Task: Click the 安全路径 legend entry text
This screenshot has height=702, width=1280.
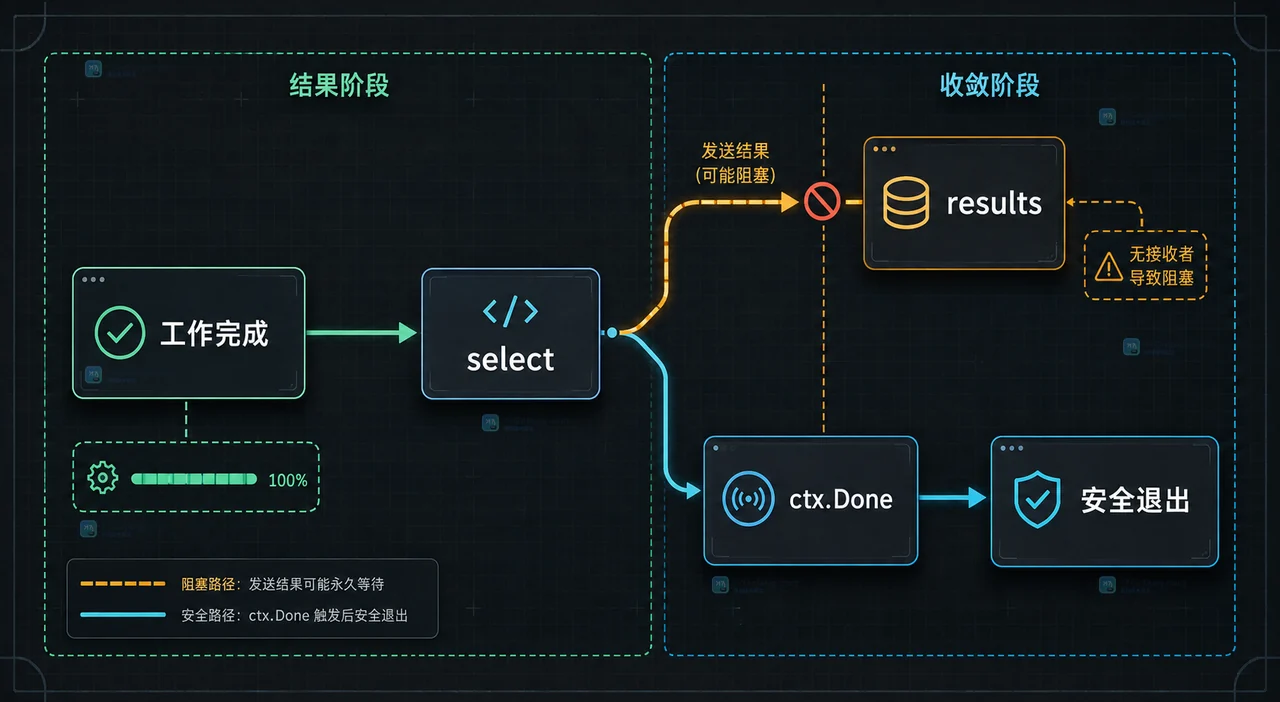Action: 294,615
